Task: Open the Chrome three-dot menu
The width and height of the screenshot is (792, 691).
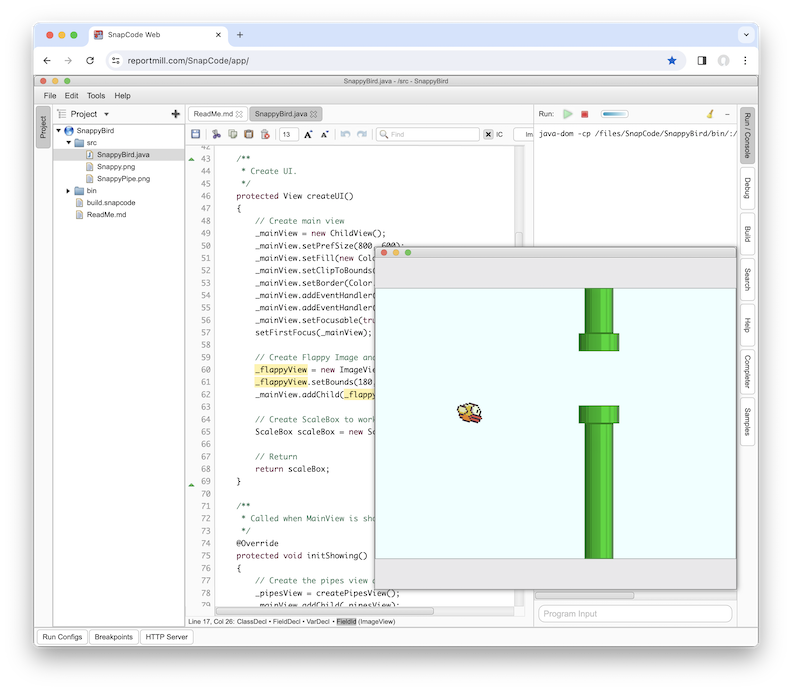Action: (745, 61)
